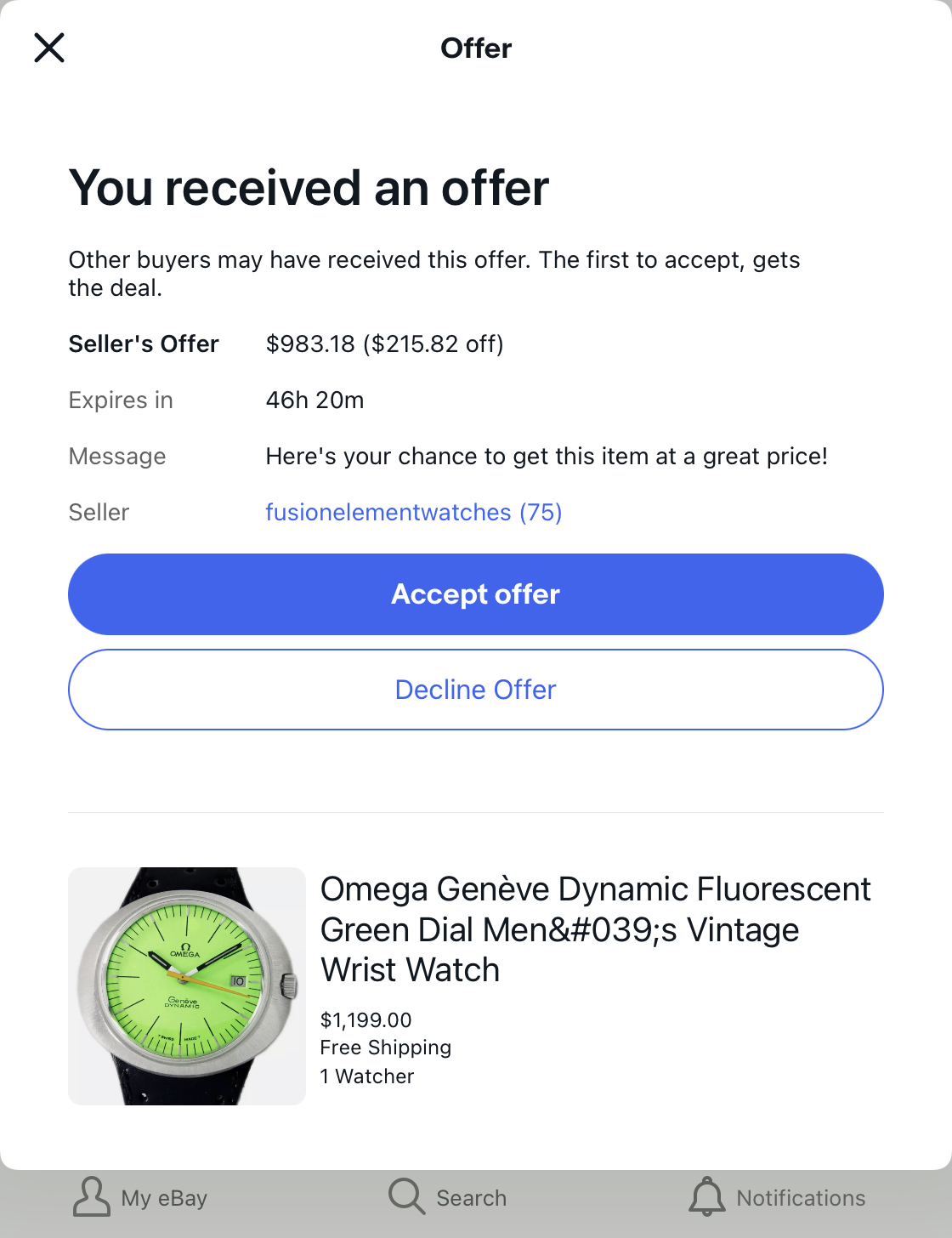Open the Notifications tab label
This screenshot has width=952, height=1238.
[x=801, y=1198]
